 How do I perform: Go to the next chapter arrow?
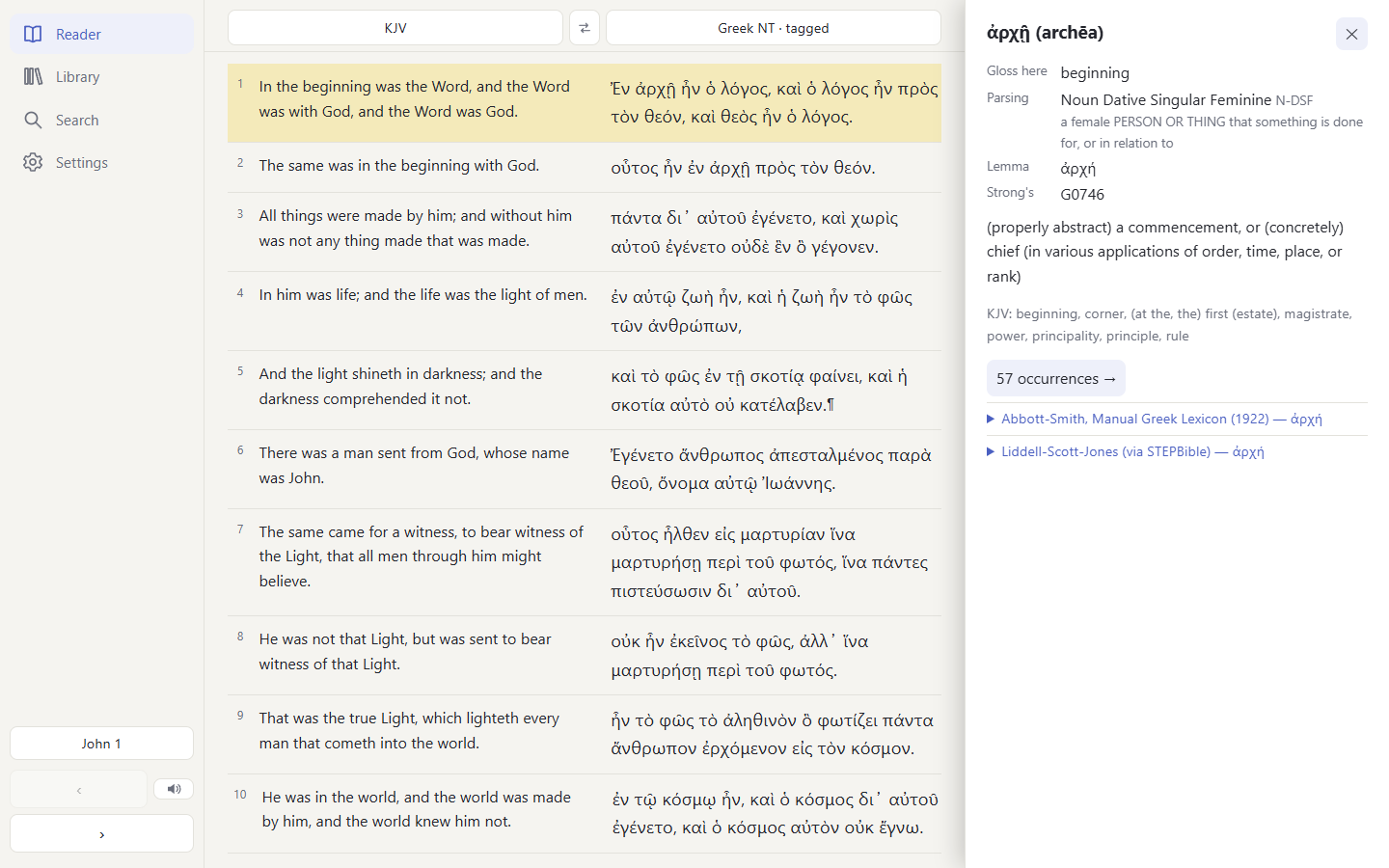click(x=101, y=834)
